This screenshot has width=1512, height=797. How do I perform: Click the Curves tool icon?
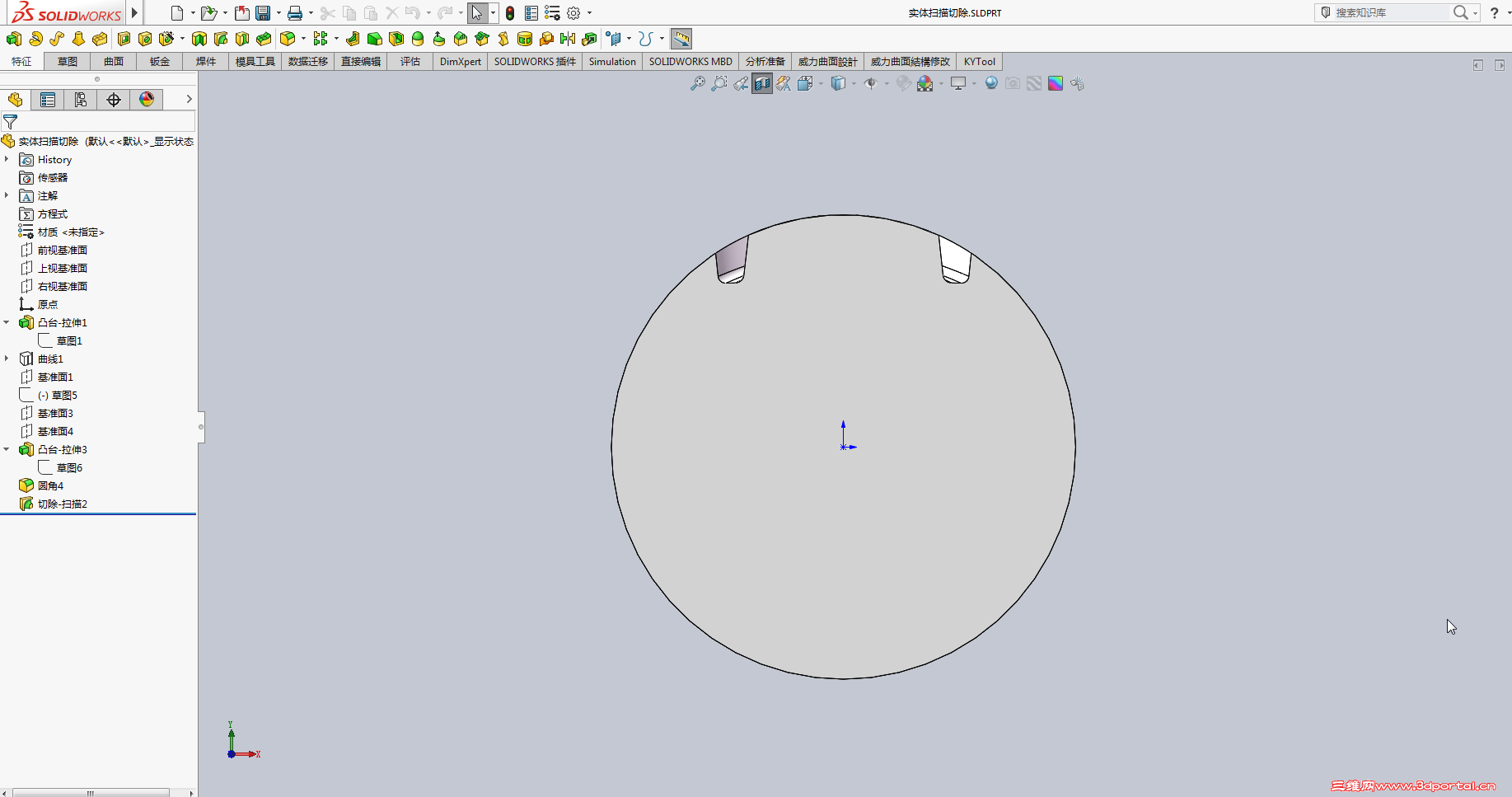tap(646, 39)
